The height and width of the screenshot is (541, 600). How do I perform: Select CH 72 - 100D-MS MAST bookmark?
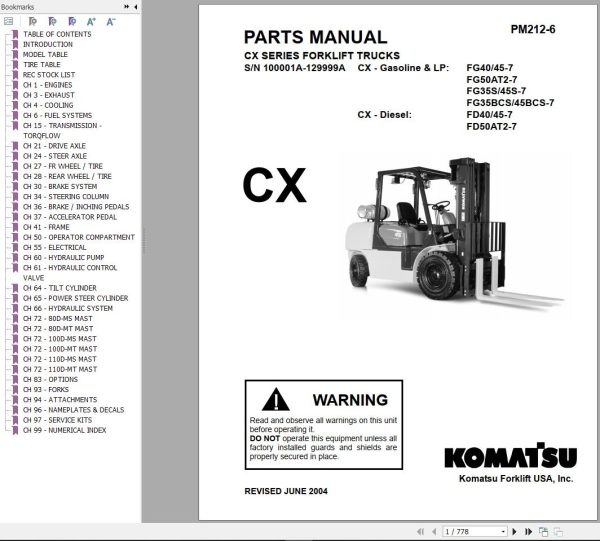coord(60,339)
